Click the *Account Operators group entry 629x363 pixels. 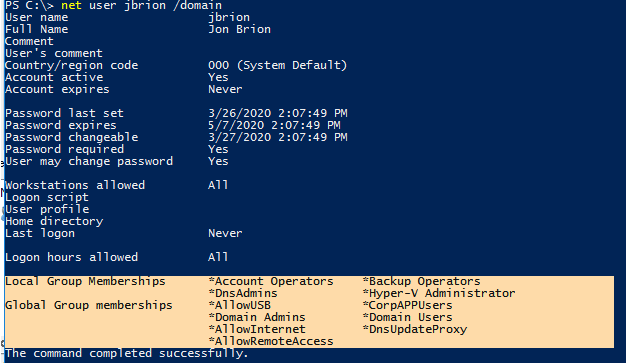[x=271, y=282]
